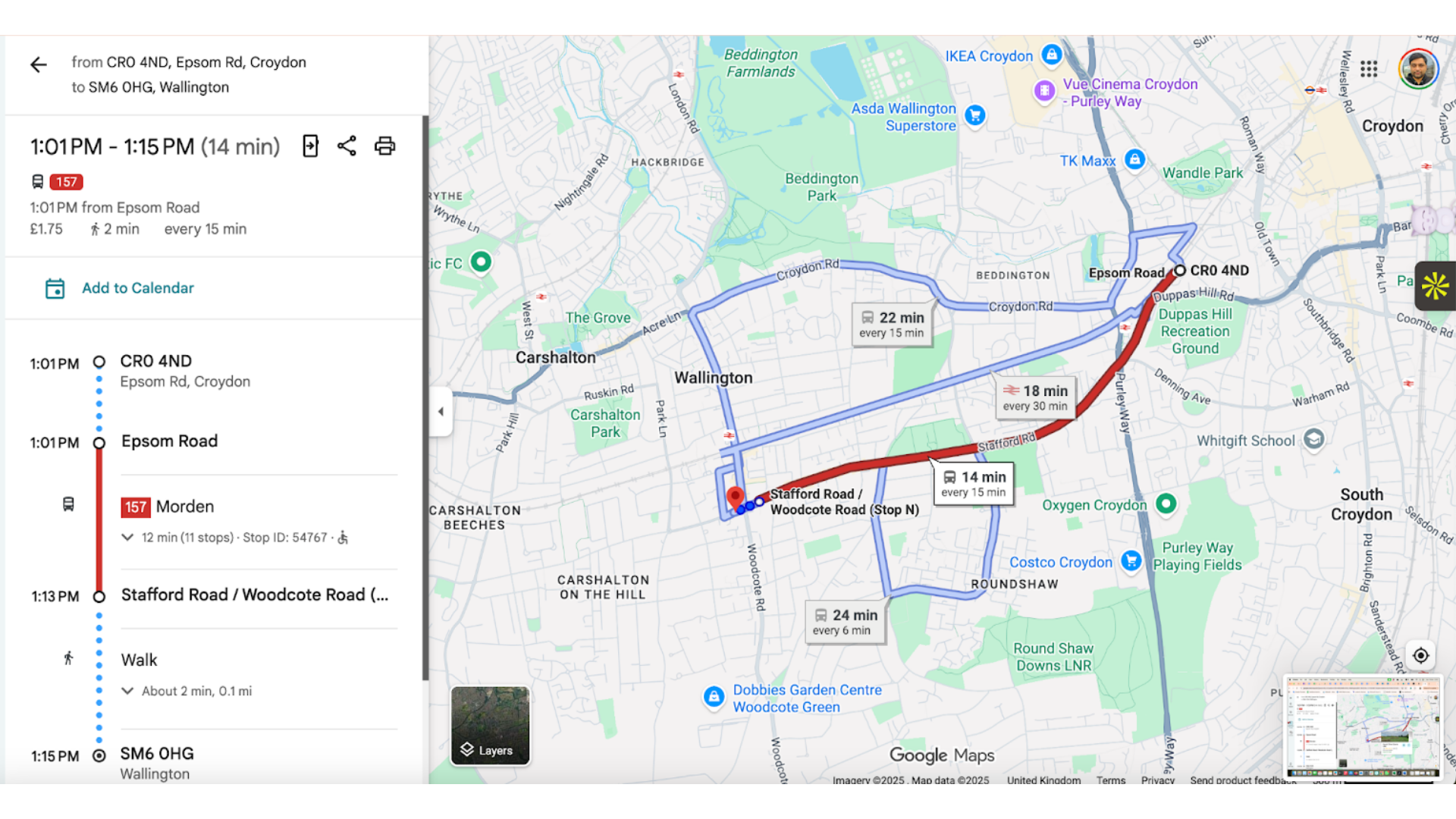The height and width of the screenshot is (819, 1456).
Task: Collapse the walking directions details chevron
Action: [127, 691]
